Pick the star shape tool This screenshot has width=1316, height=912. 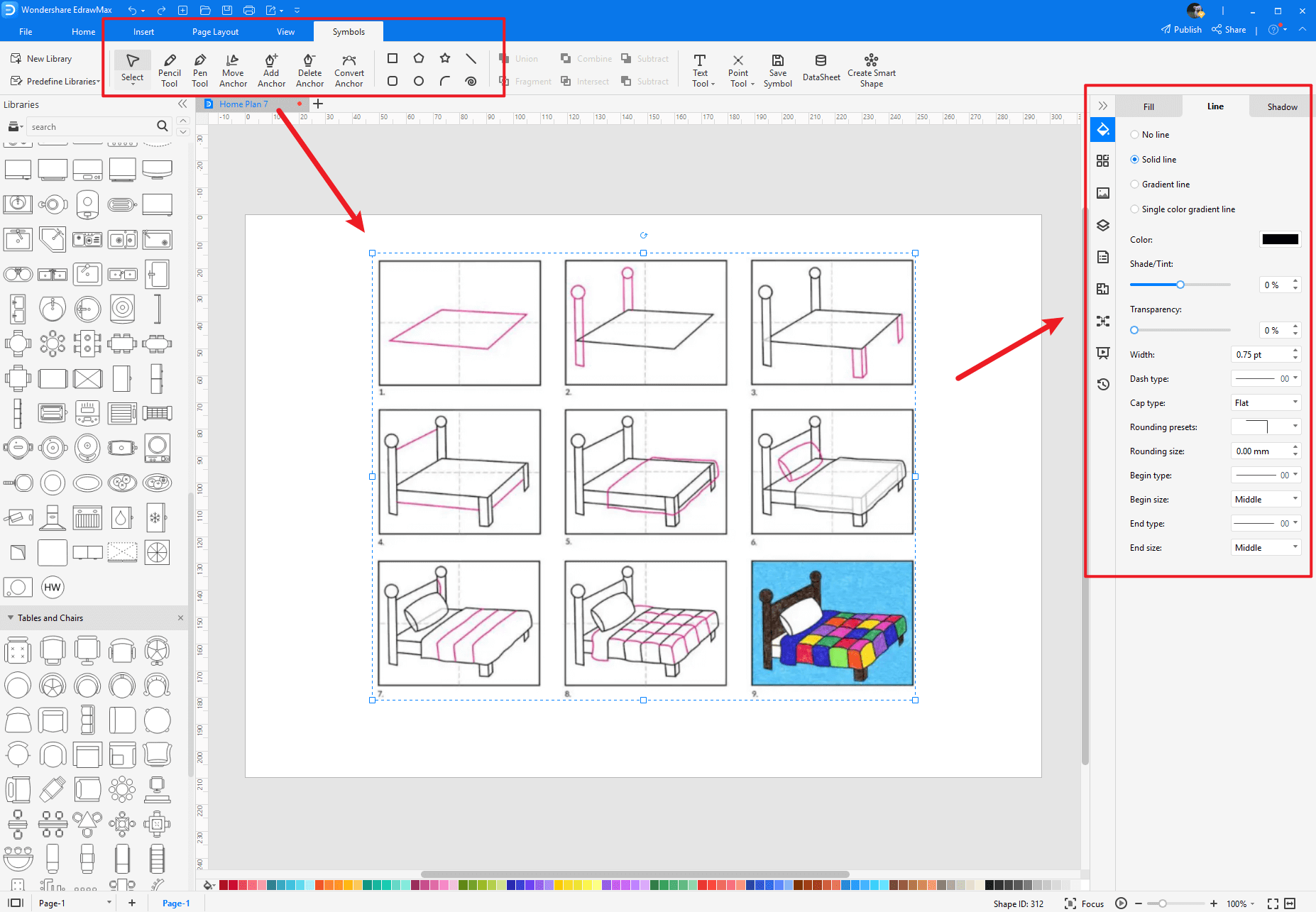click(445, 58)
